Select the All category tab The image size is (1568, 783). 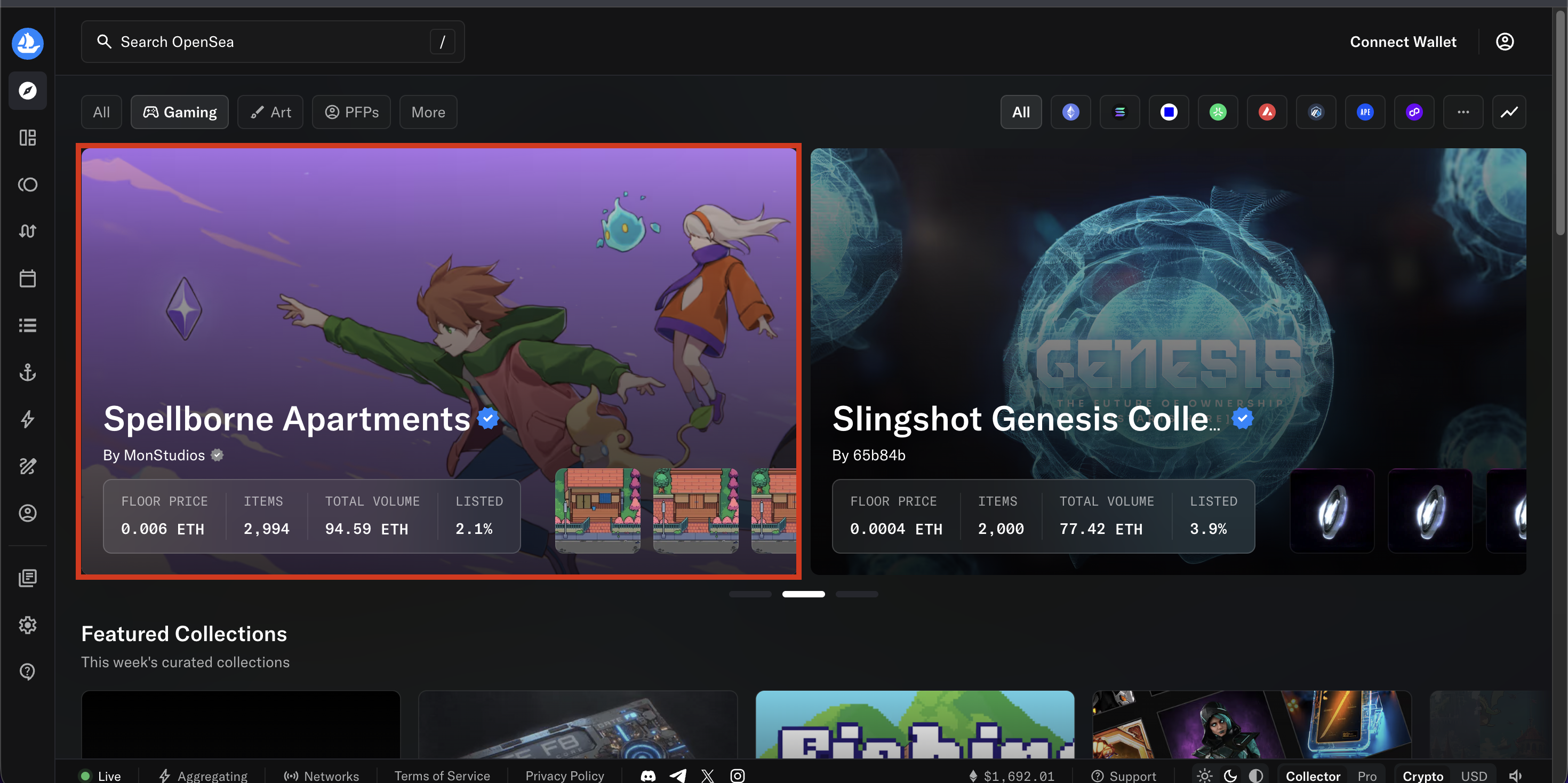101,112
